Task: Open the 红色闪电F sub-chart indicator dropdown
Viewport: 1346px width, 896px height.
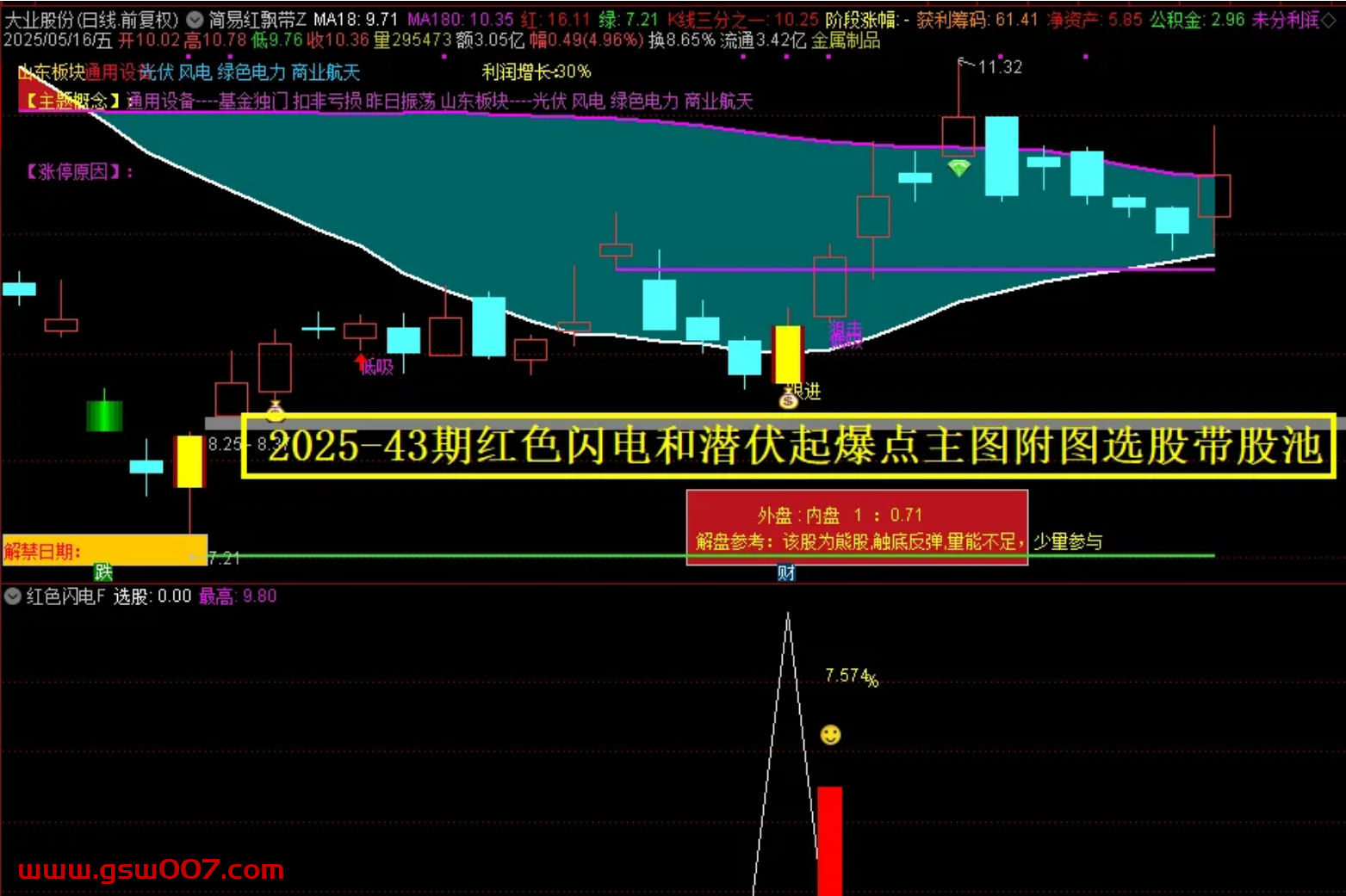Action: [x=12, y=596]
